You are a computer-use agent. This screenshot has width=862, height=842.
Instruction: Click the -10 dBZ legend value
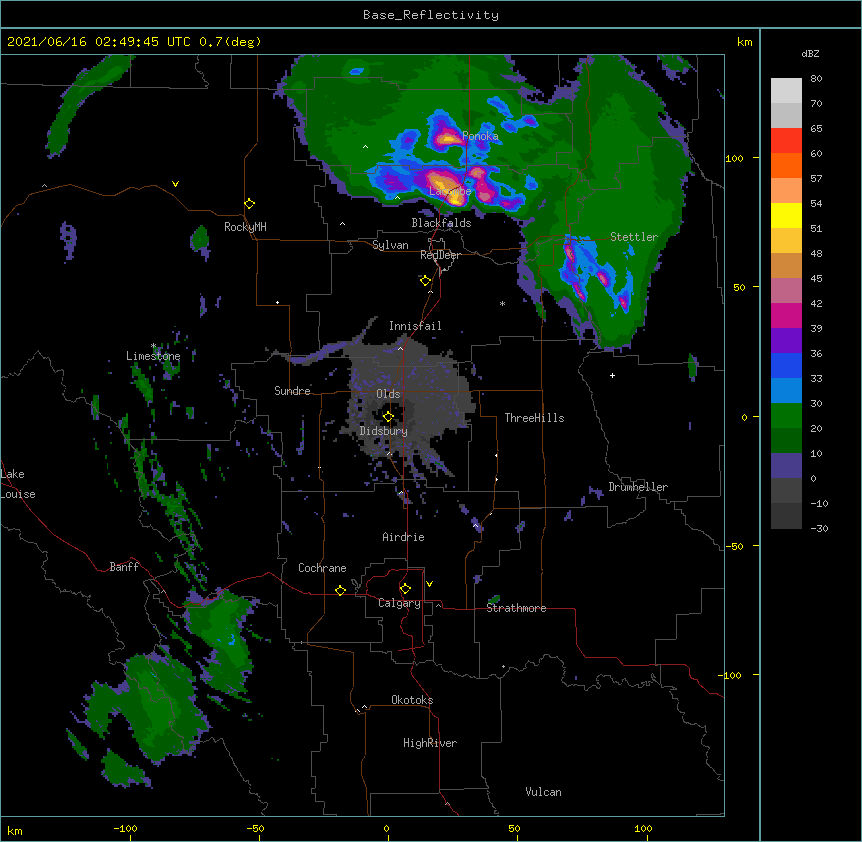(819, 503)
